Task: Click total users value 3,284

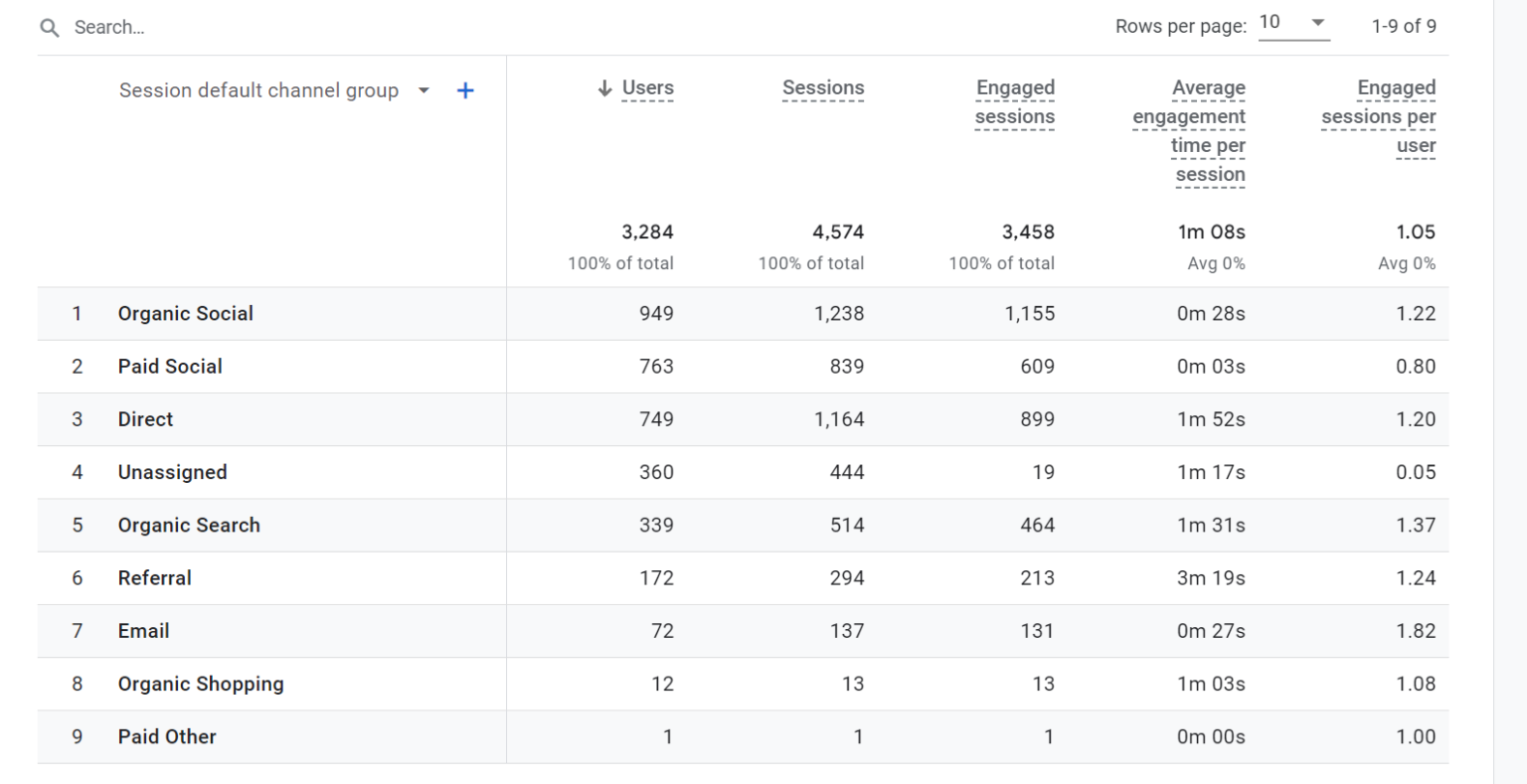Action: click(647, 233)
